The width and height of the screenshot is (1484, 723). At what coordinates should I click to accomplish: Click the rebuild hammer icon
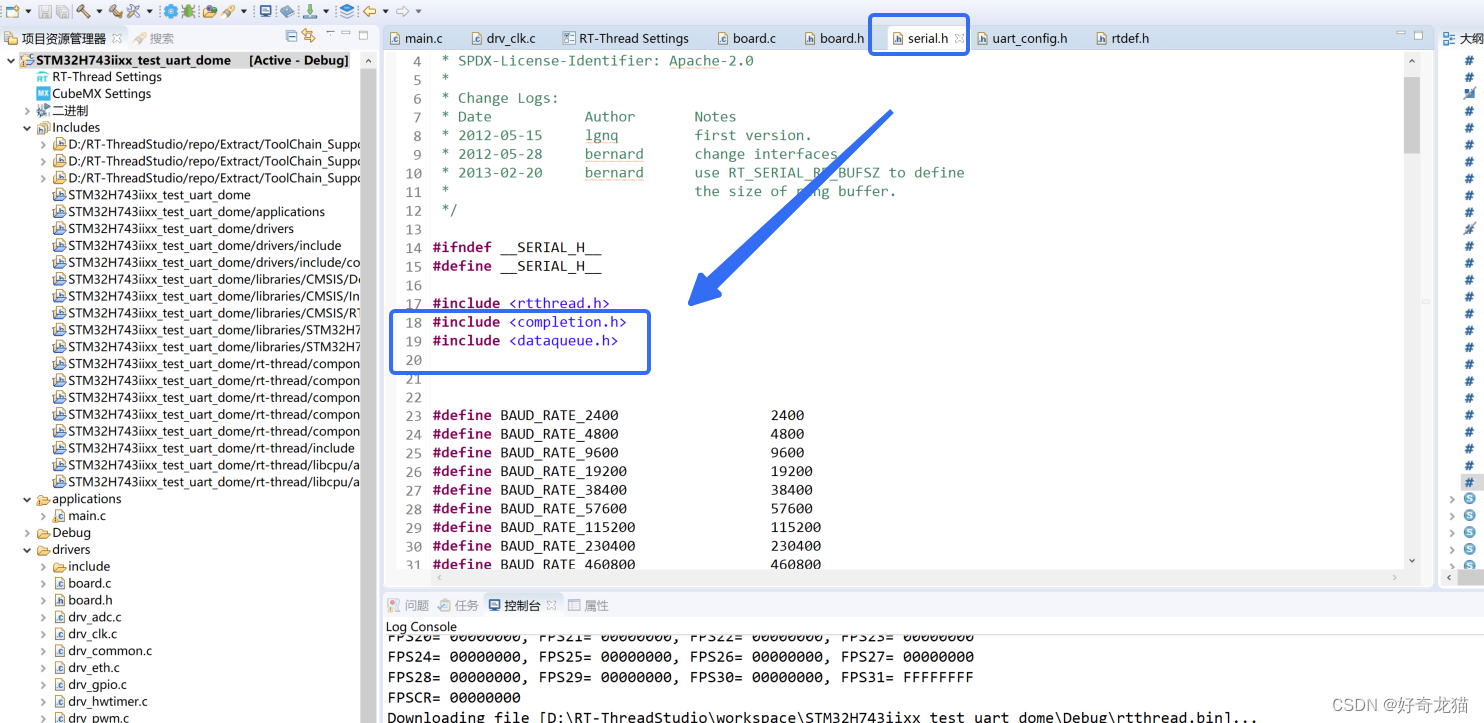pos(116,11)
